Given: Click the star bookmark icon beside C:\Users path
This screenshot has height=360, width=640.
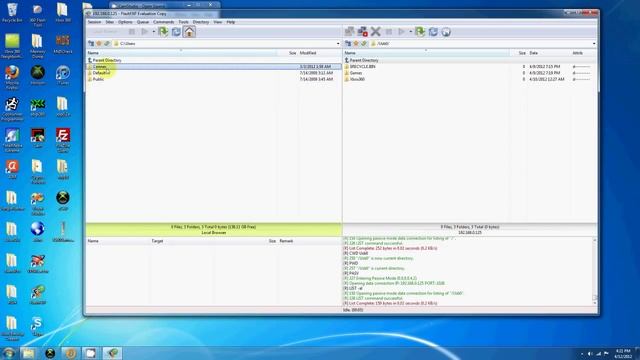Looking at the screenshot, I should tap(99, 44).
